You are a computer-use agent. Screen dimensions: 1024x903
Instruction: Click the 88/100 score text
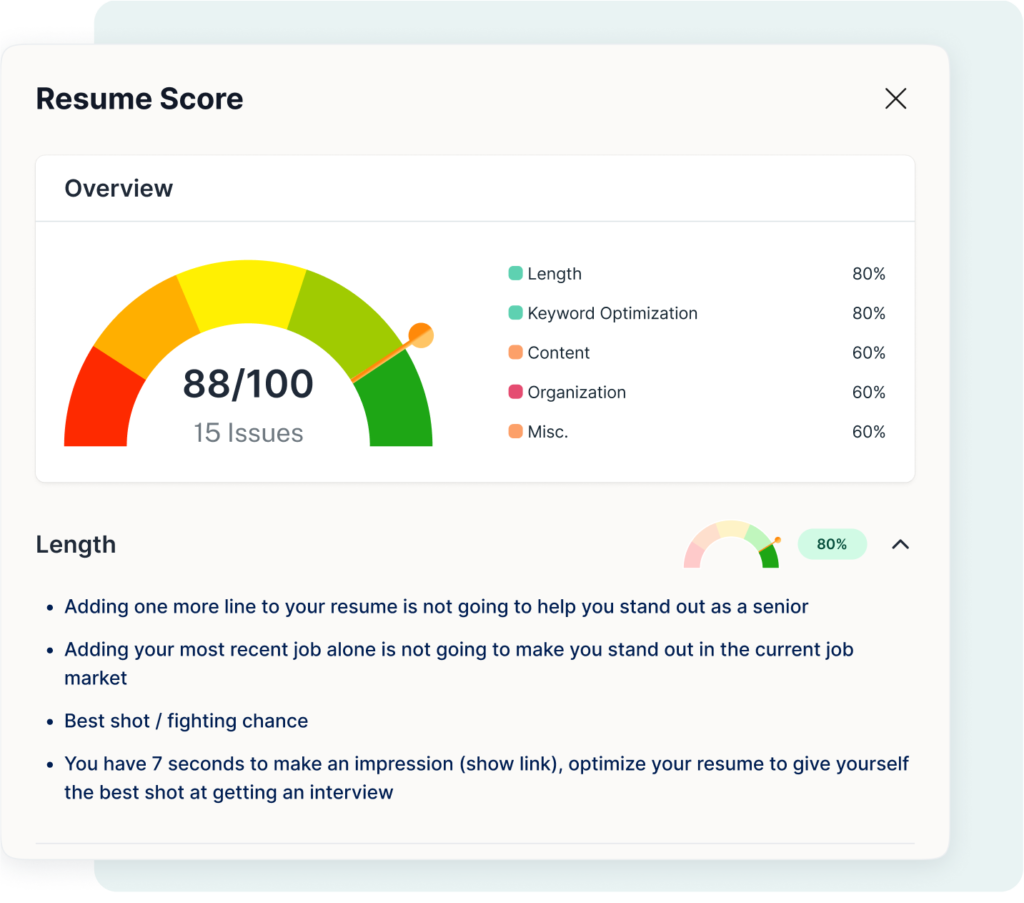248,384
